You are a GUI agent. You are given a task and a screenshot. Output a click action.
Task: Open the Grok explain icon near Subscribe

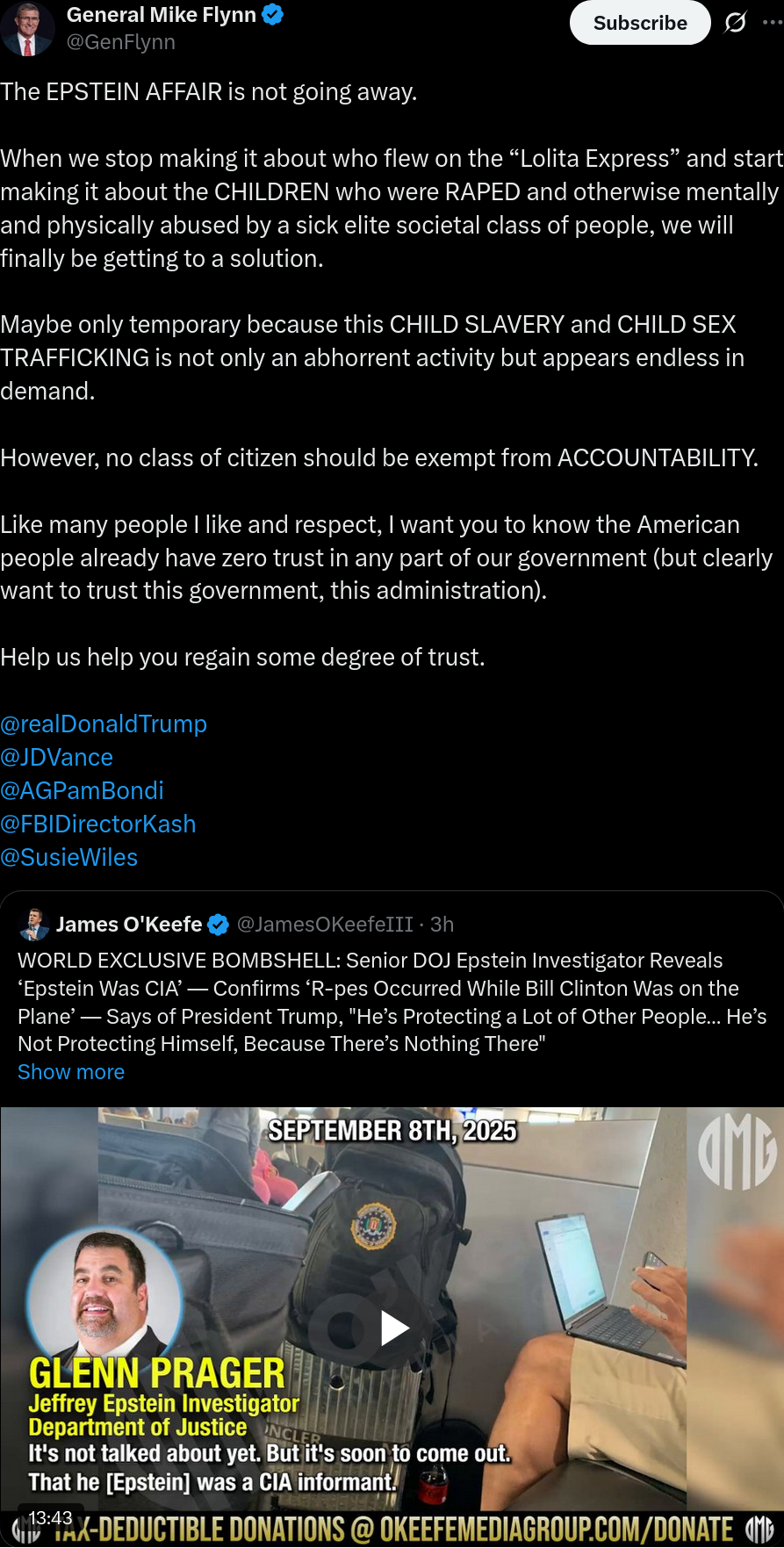click(735, 22)
